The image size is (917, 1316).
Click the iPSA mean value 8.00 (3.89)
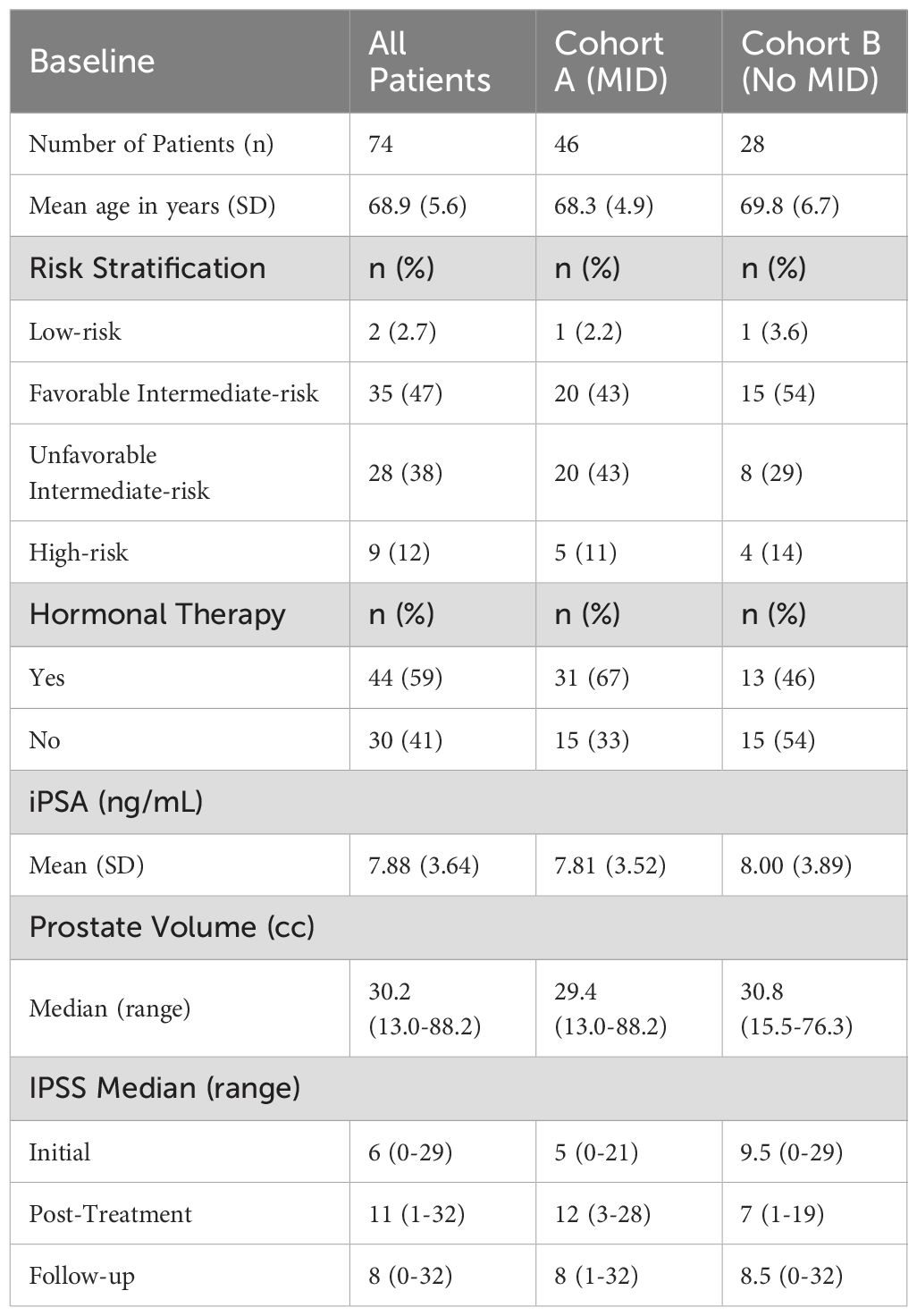796,865
